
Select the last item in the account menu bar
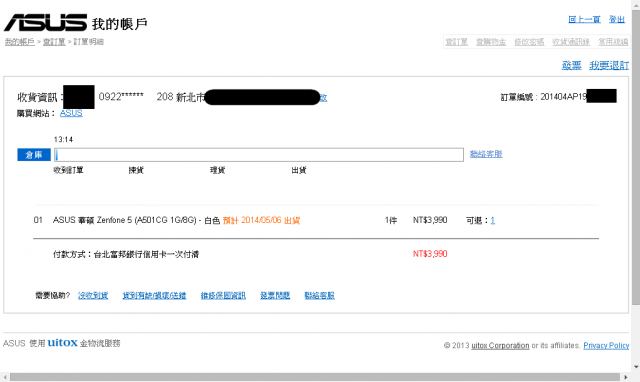click(613, 42)
